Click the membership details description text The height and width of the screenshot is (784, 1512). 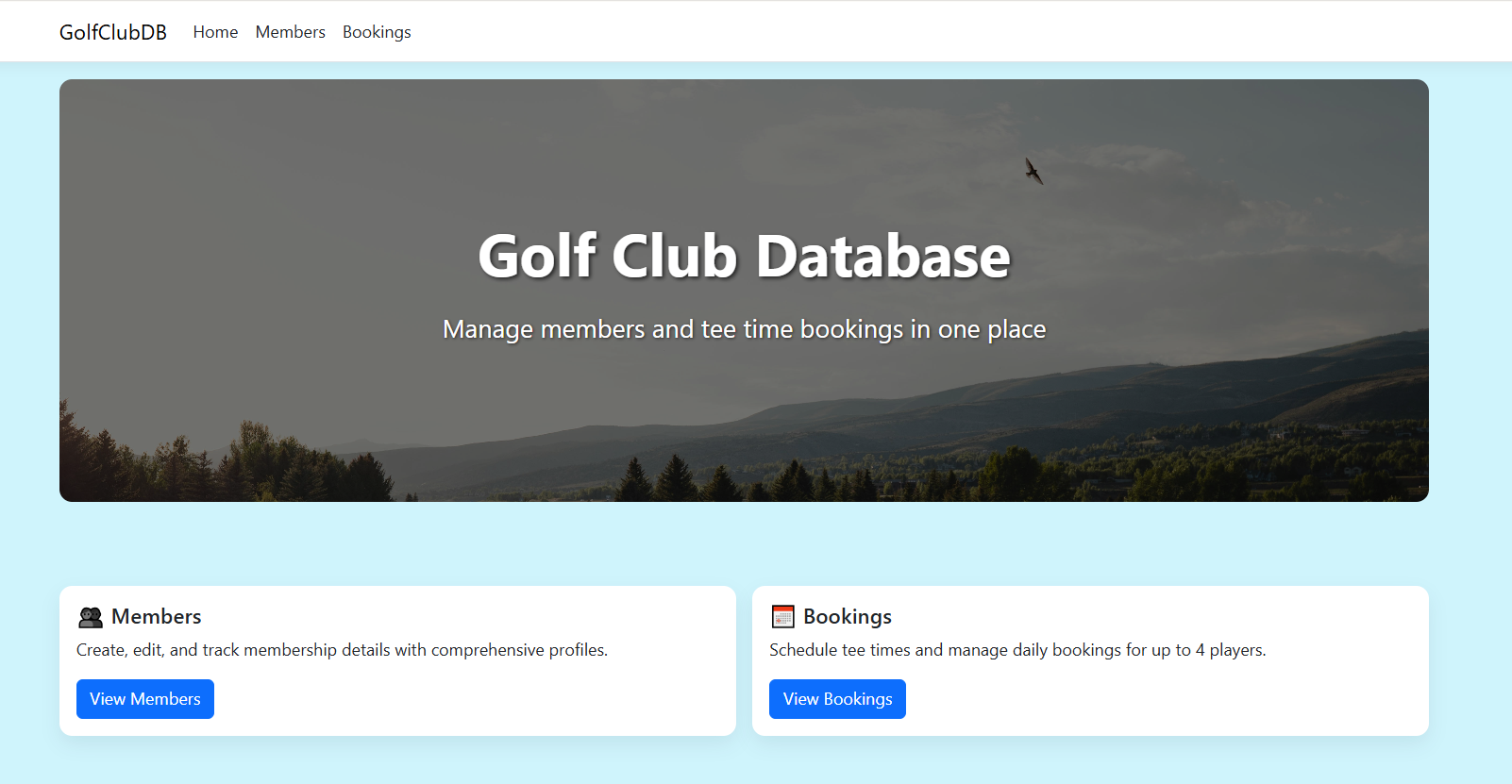(342, 650)
